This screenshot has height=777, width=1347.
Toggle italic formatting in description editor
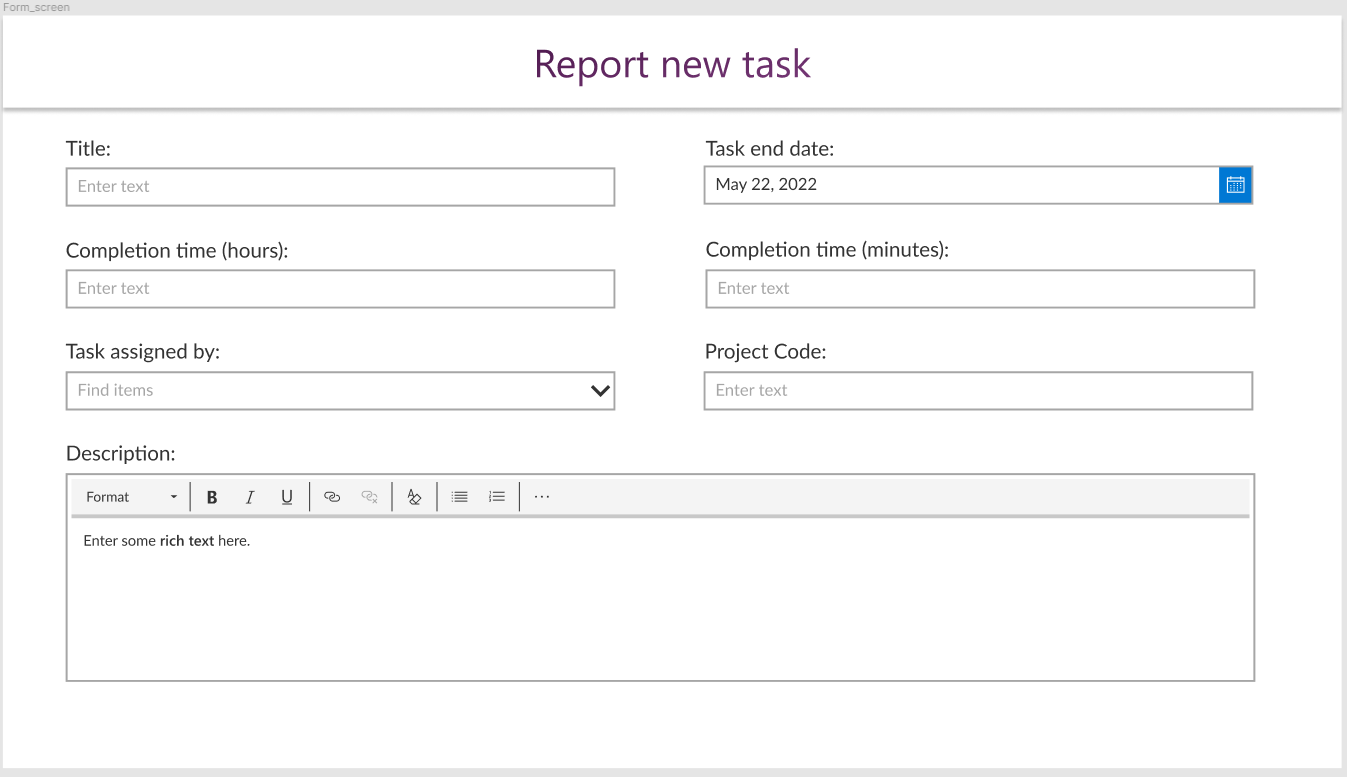[x=250, y=497]
